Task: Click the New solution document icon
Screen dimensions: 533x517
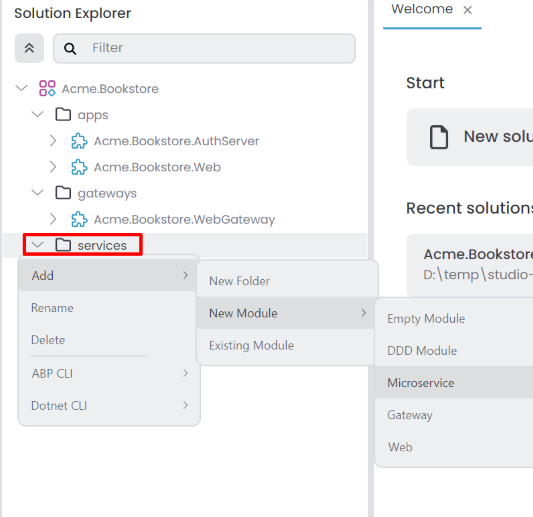Action: 439,137
